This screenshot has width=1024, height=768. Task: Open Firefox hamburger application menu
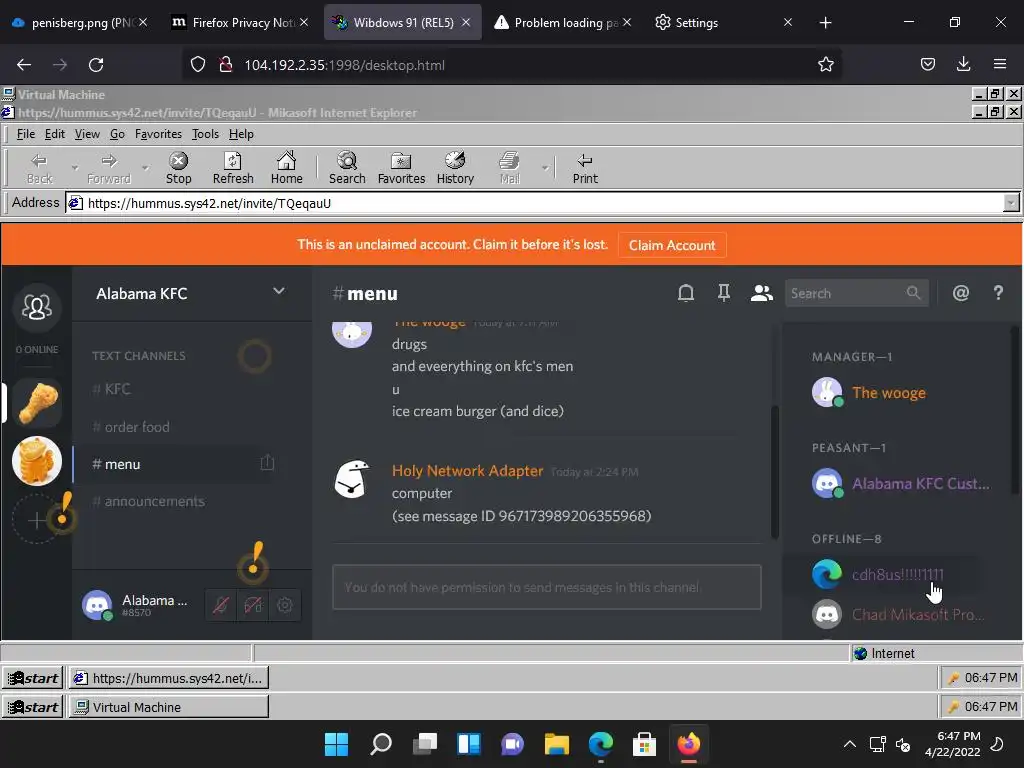tap(999, 64)
